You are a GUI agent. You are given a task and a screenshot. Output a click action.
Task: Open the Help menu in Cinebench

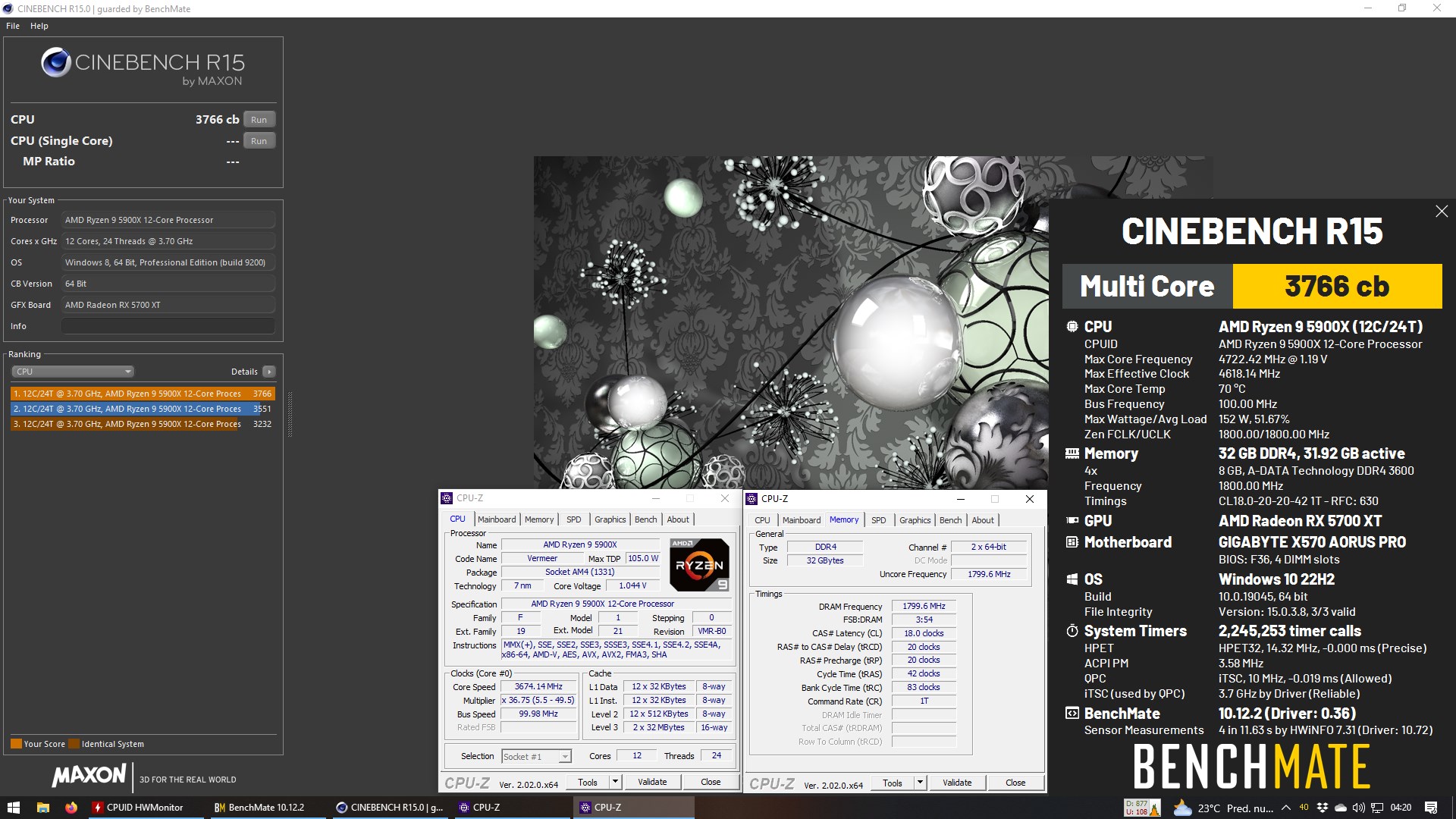tap(39, 26)
